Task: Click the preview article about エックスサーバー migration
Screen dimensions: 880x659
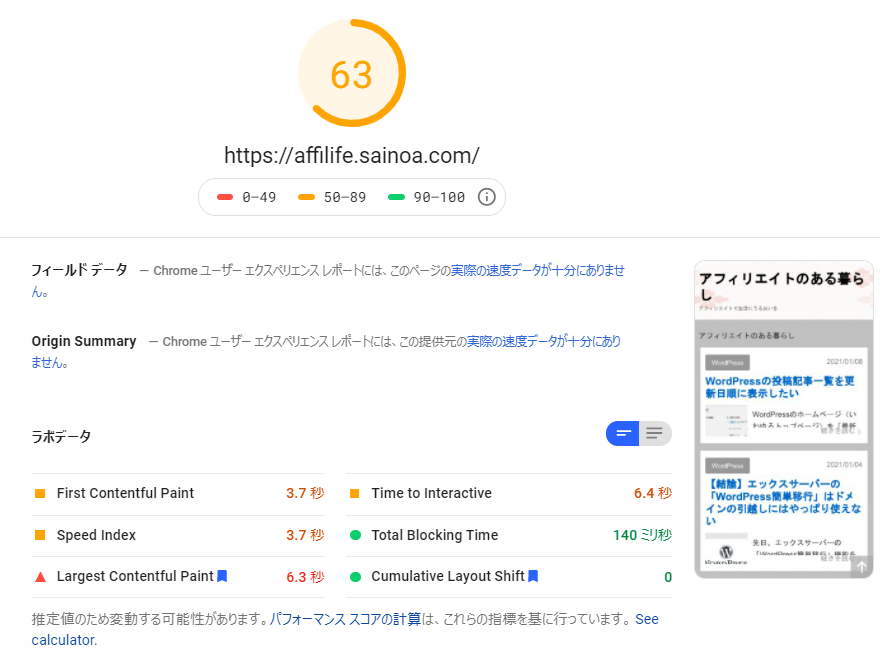Action: pyautogui.click(x=783, y=502)
